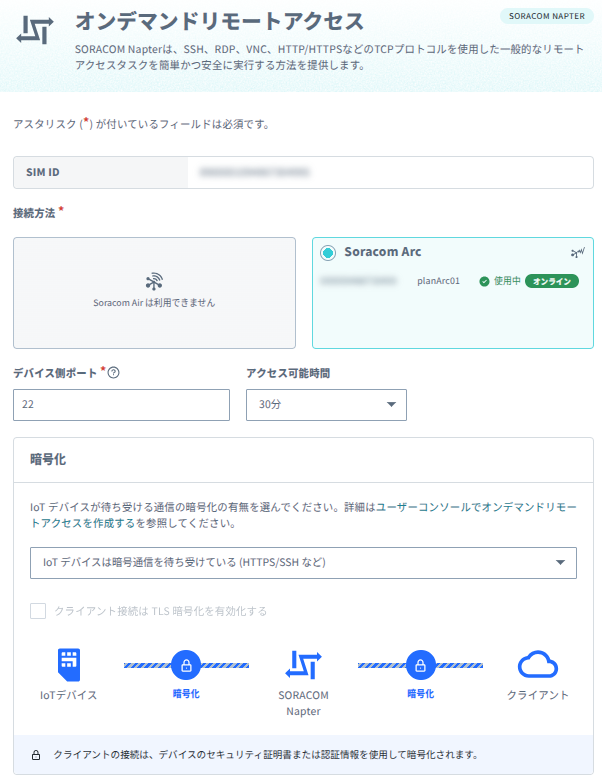Click the Soracom Air unavailable icon
The width and height of the screenshot is (602, 784).
click(x=154, y=282)
